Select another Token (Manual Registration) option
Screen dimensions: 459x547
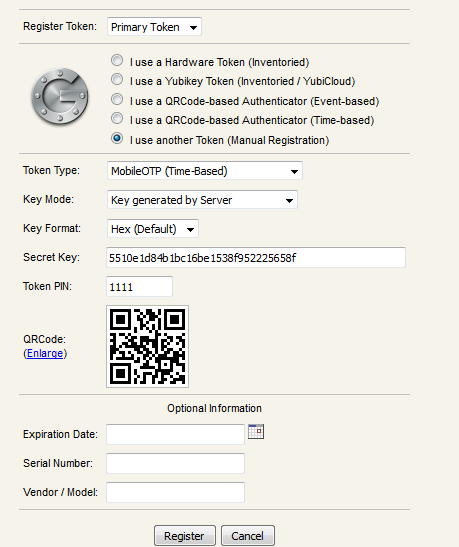pos(117,138)
